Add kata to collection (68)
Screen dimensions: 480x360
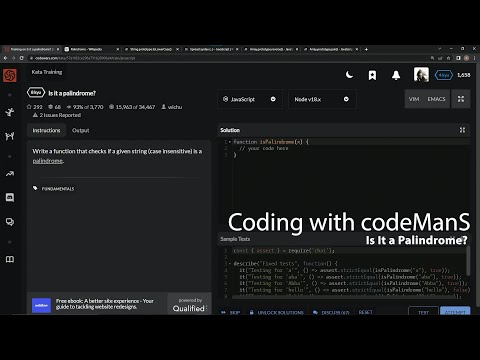(54, 107)
